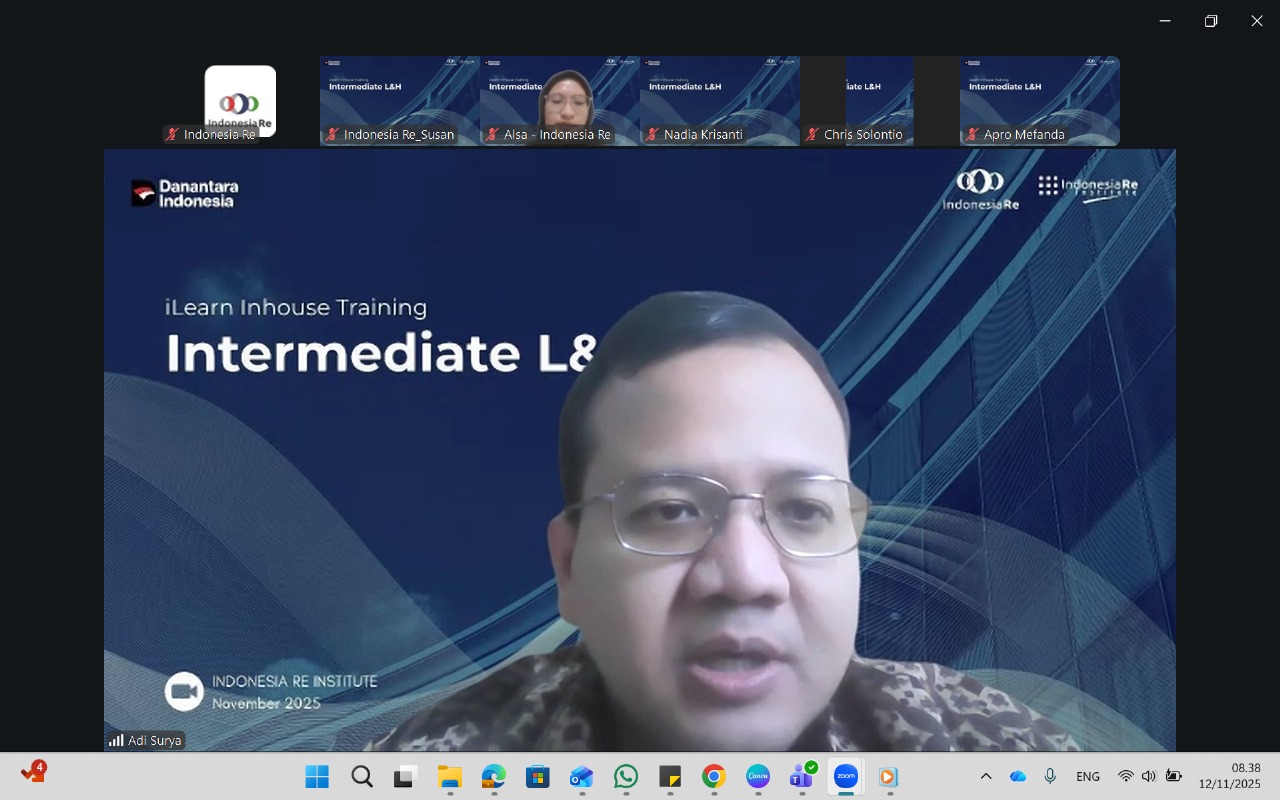Switch to Microsoft Teams in taskbar
This screenshot has width=1280, height=800.
(802, 777)
